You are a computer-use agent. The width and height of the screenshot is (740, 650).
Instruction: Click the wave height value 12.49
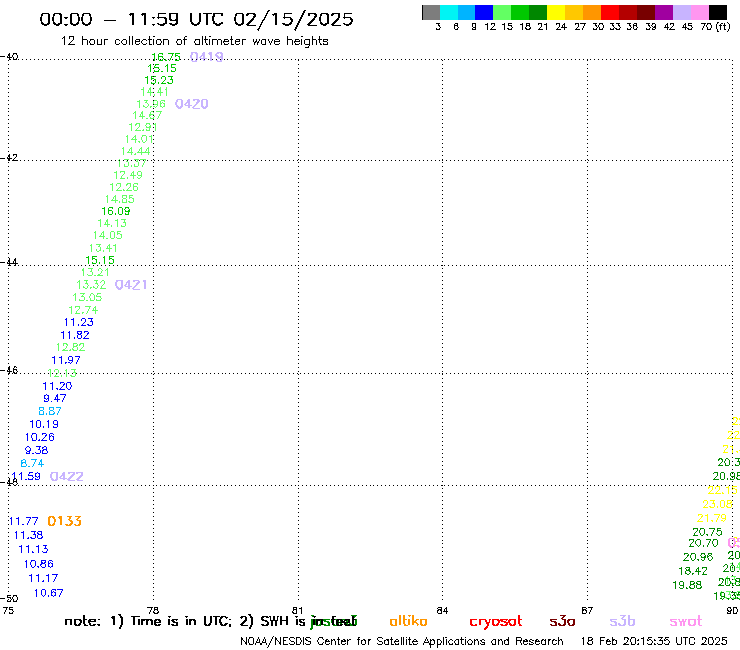tap(128, 175)
